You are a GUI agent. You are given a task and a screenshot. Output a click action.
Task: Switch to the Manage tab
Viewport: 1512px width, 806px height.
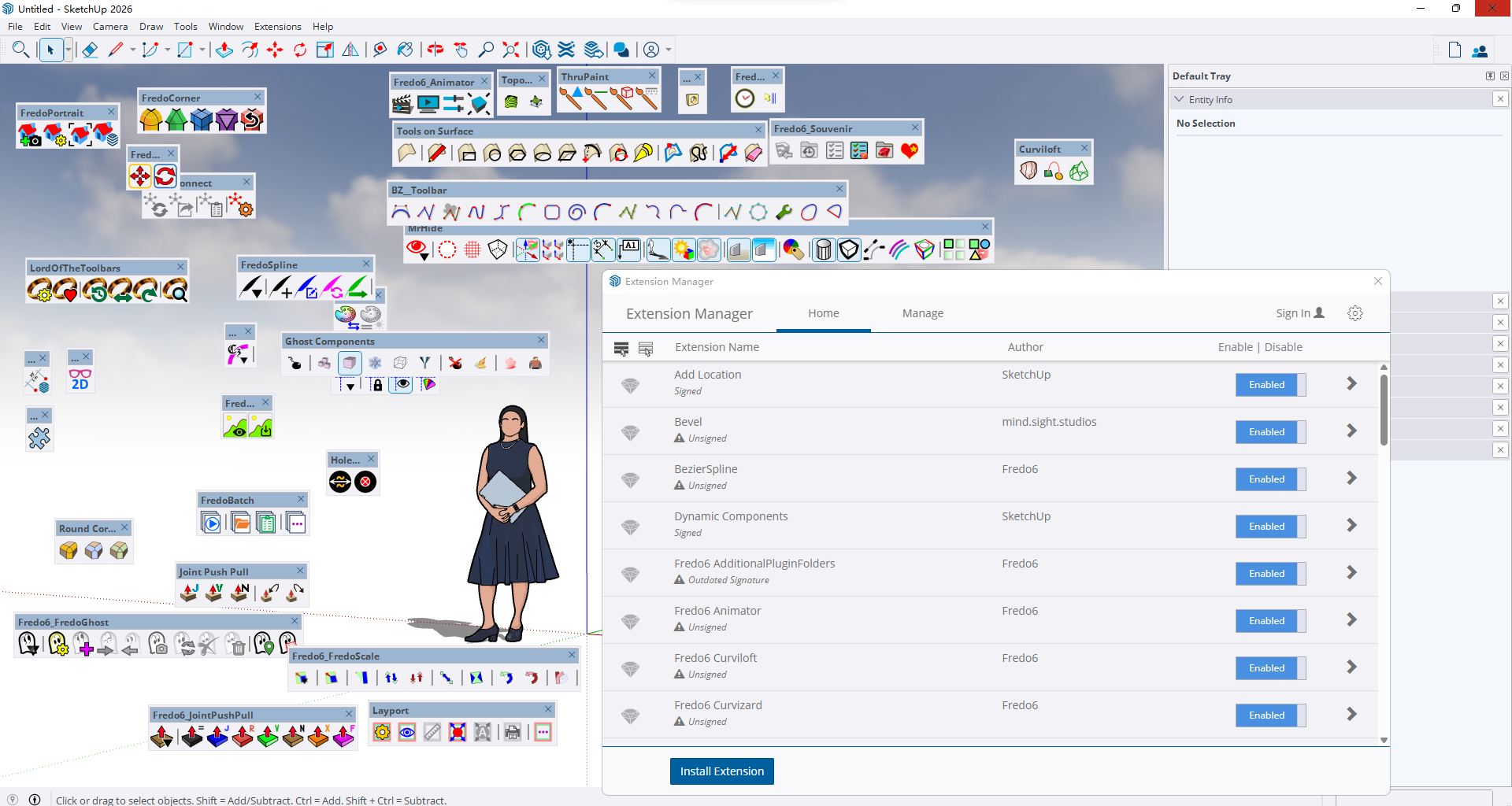click(922, 313)
